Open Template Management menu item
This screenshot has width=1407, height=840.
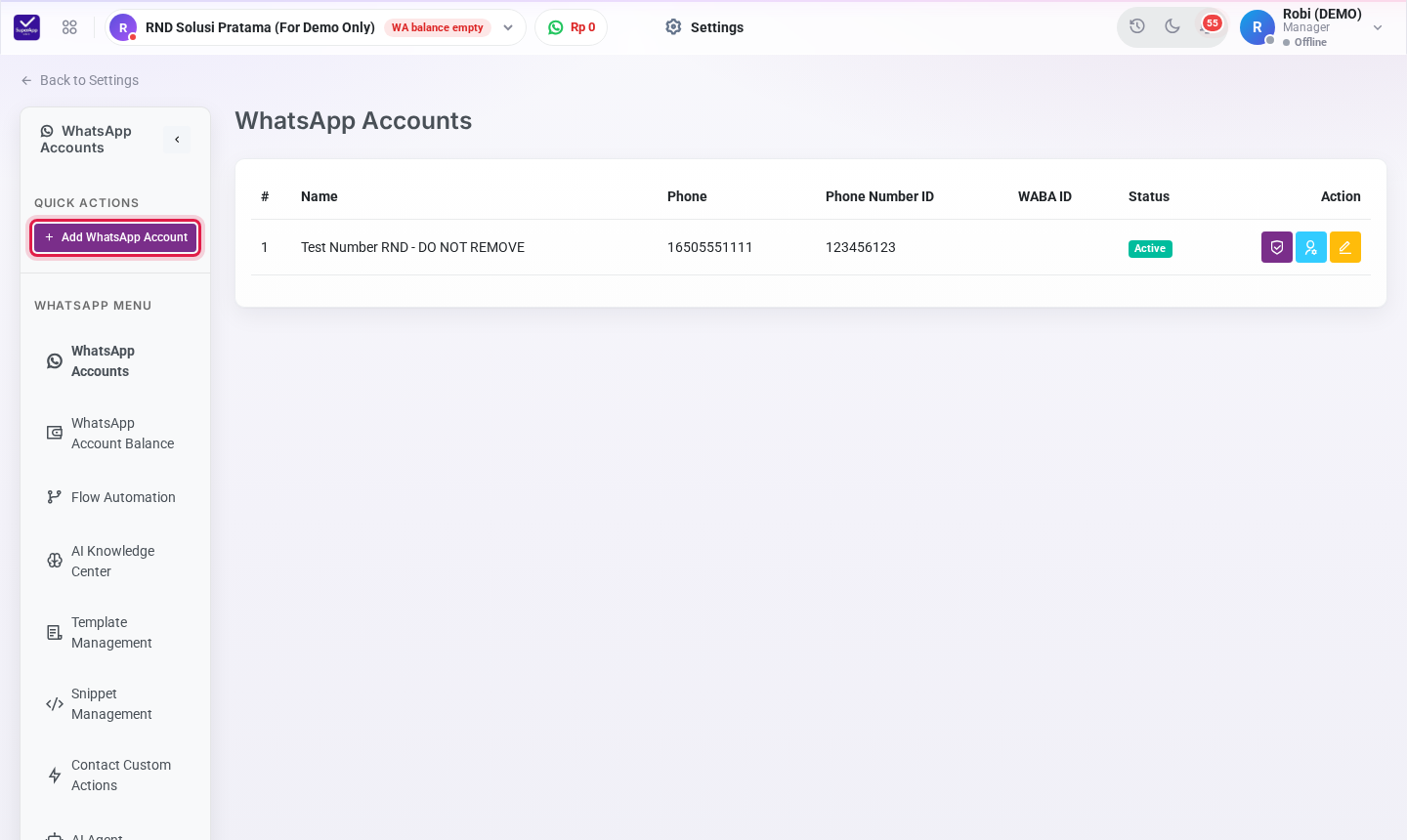click(x=115, y=632)
